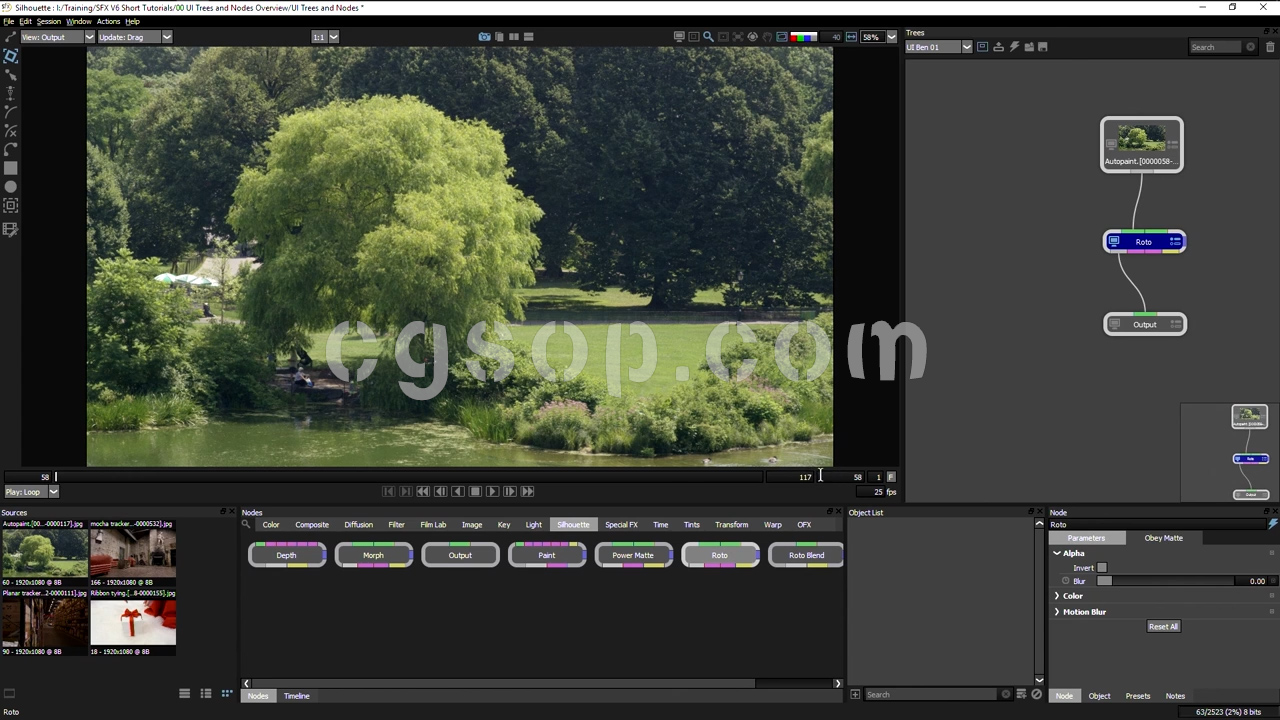Open the Play: Loop dropdown
This screenshot has height=720, width=1280.
(x=32, y=492)
